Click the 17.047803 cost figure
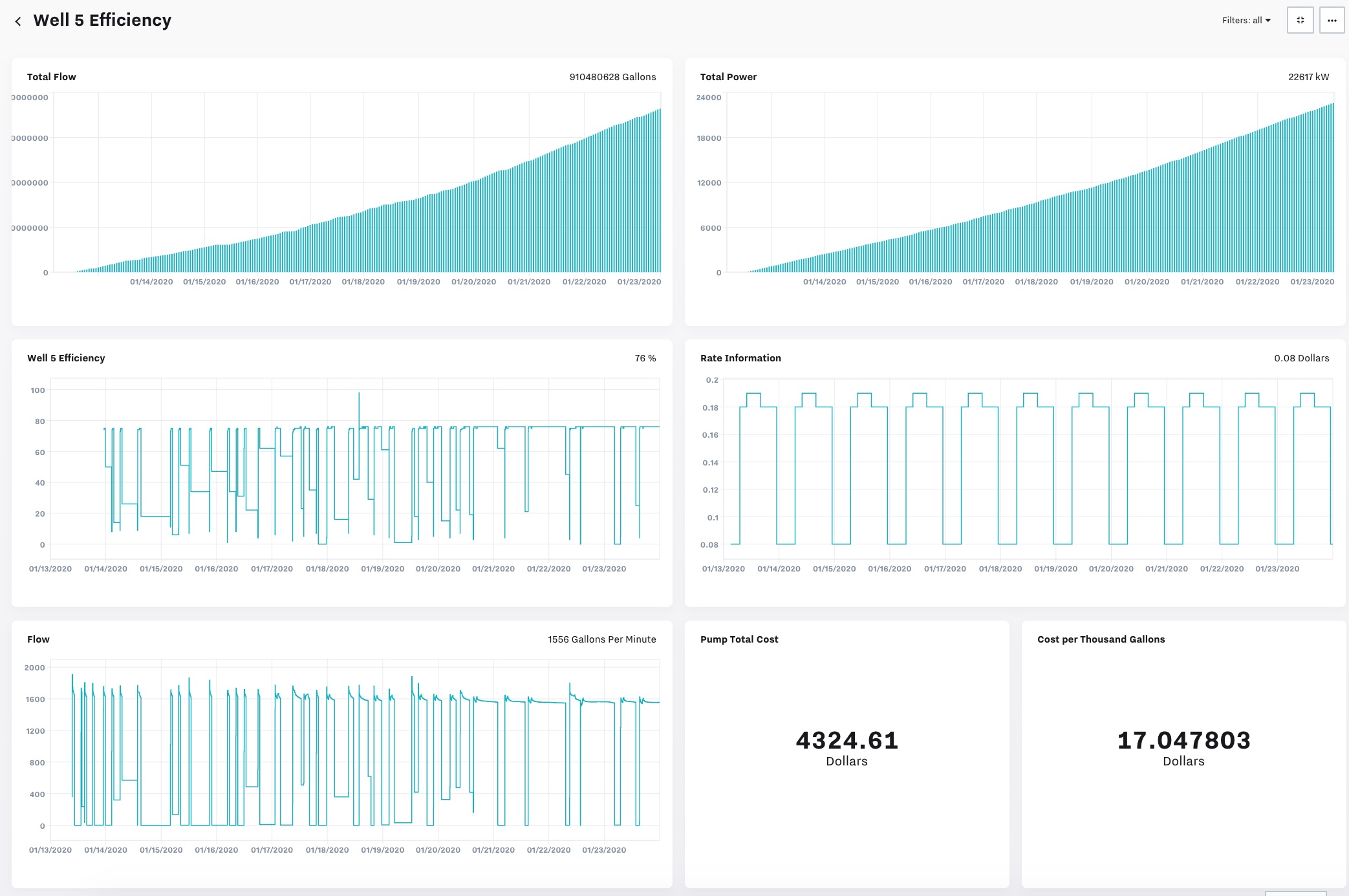 coord(1183,740)
